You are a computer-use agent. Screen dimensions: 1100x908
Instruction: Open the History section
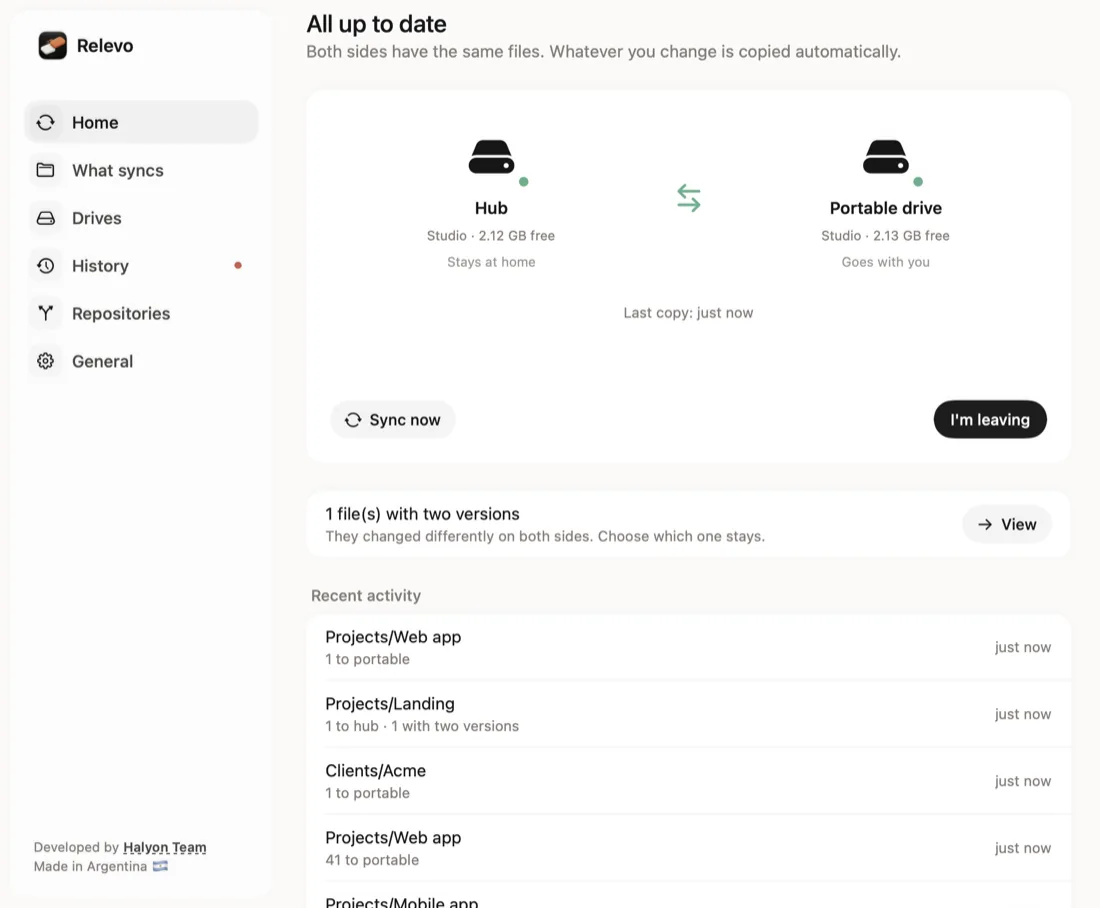tap(141, 266)
